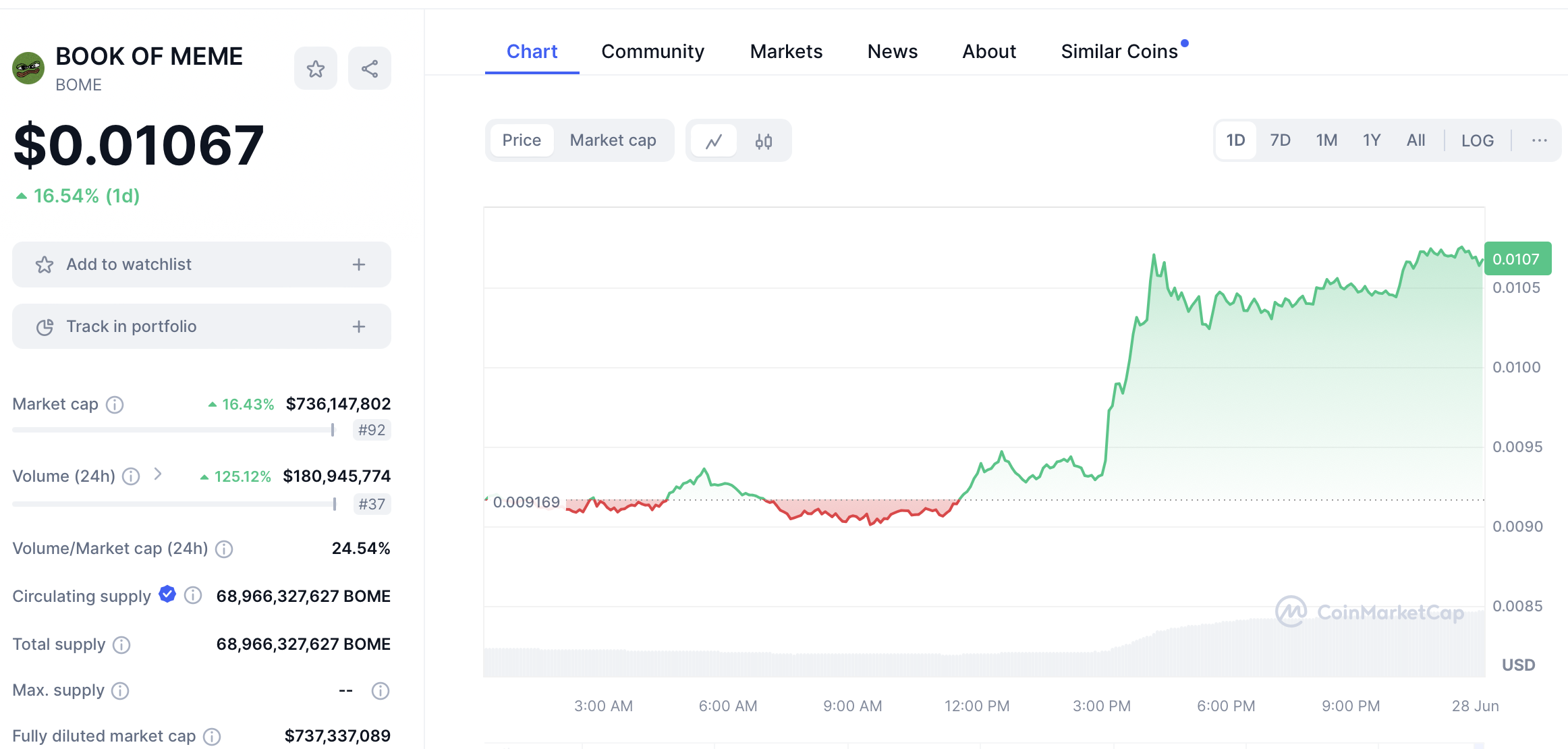
Task: Toggle the LOG scale option
Action: tap(1477, 141)
